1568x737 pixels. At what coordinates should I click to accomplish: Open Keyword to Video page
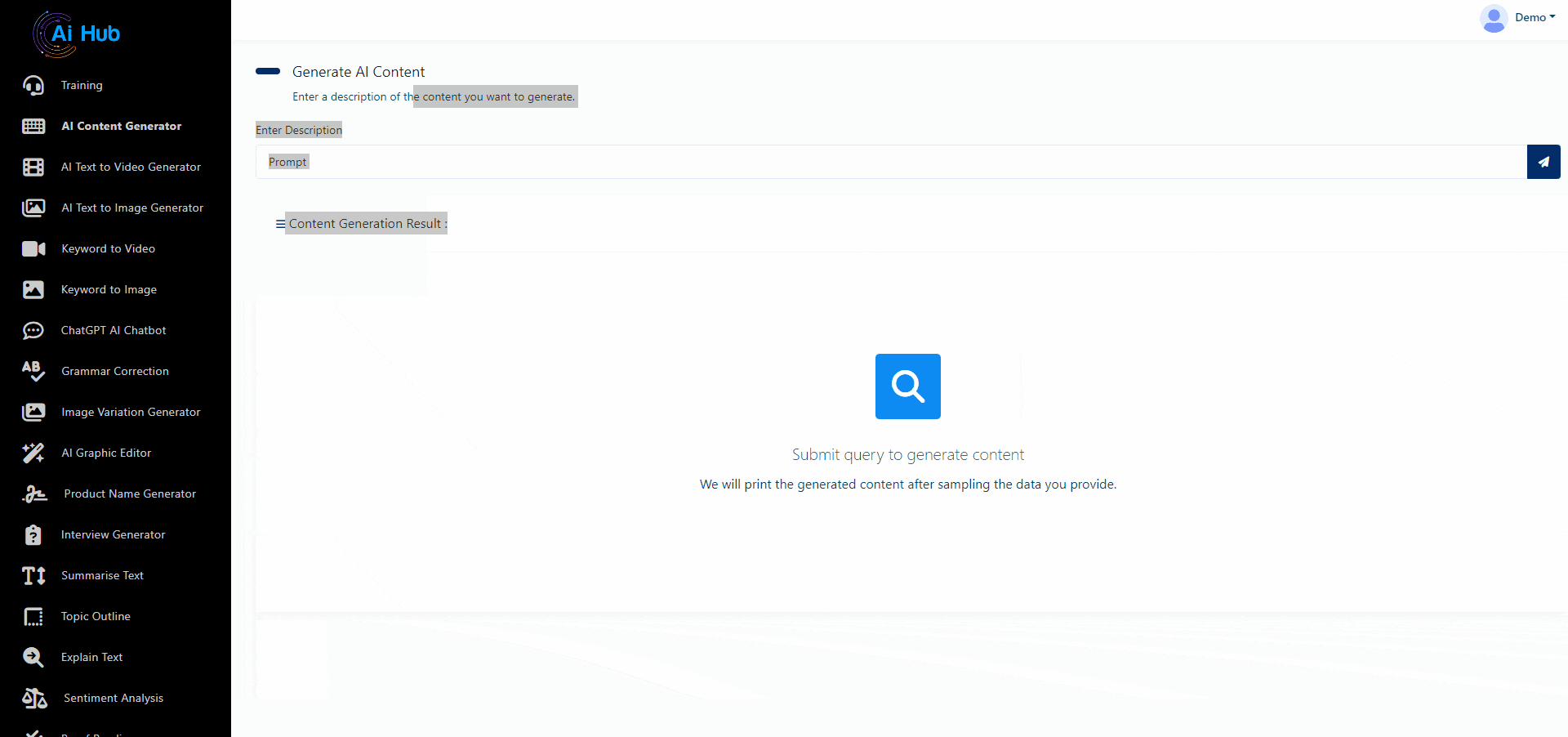[x=108, y=248]
